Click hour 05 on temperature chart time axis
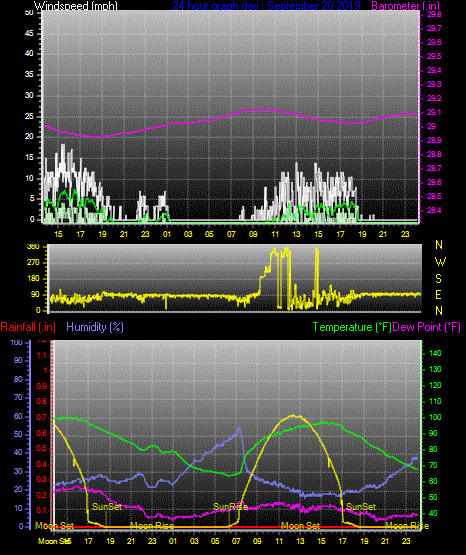 point(215,541)
